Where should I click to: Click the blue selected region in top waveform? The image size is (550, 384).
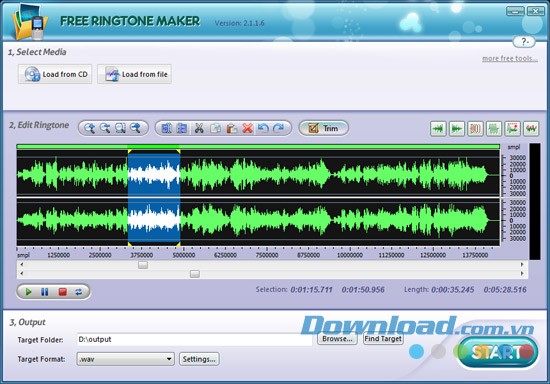pyautogui.click(x=154, y=174)
